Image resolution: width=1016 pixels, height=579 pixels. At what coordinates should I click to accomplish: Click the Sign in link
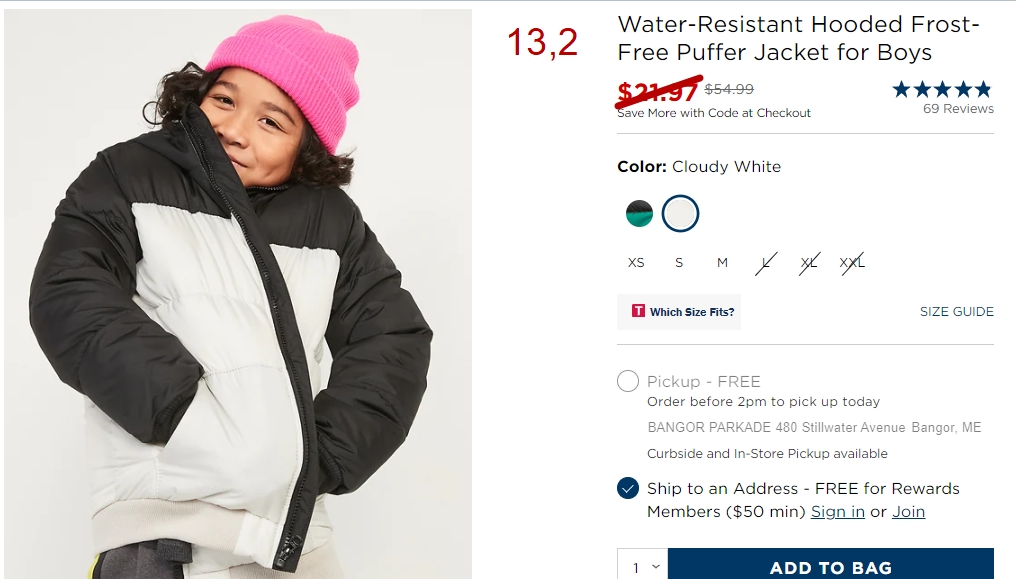pos(838,512)
